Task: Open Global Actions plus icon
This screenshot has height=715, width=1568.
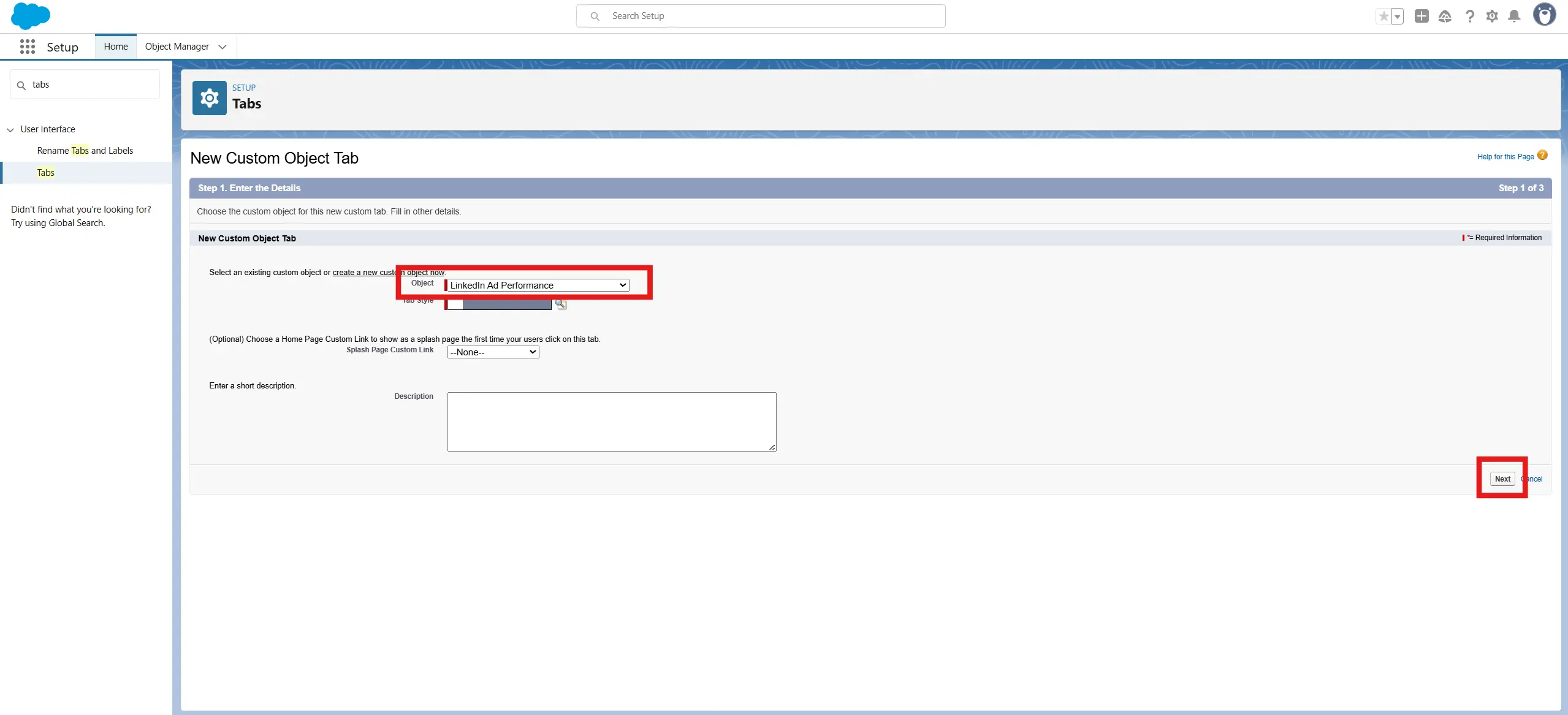Action: point(1421,17)
